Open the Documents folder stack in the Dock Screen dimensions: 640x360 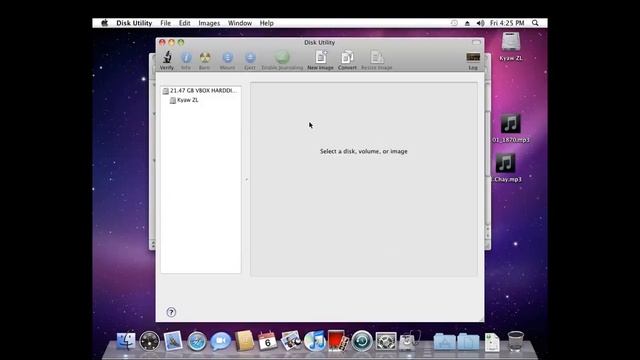click(468, 341)
